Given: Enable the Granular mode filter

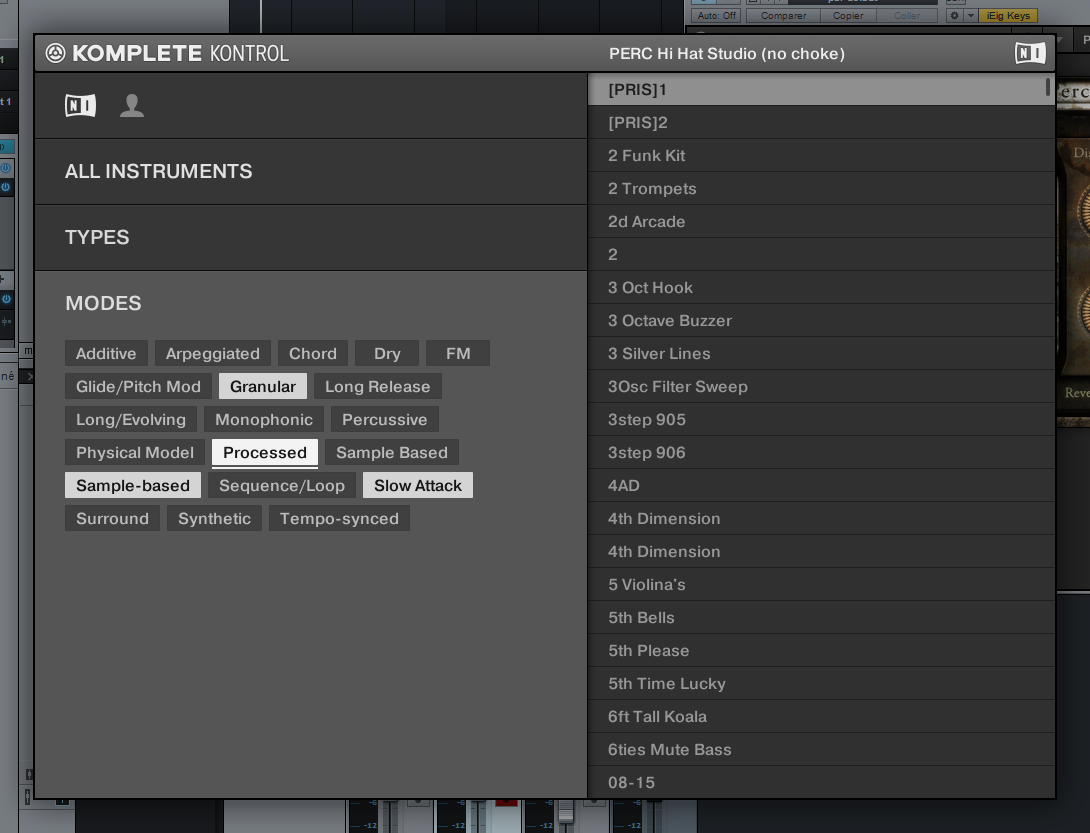Looking at the screenshot, I should (x=262, y=386).
